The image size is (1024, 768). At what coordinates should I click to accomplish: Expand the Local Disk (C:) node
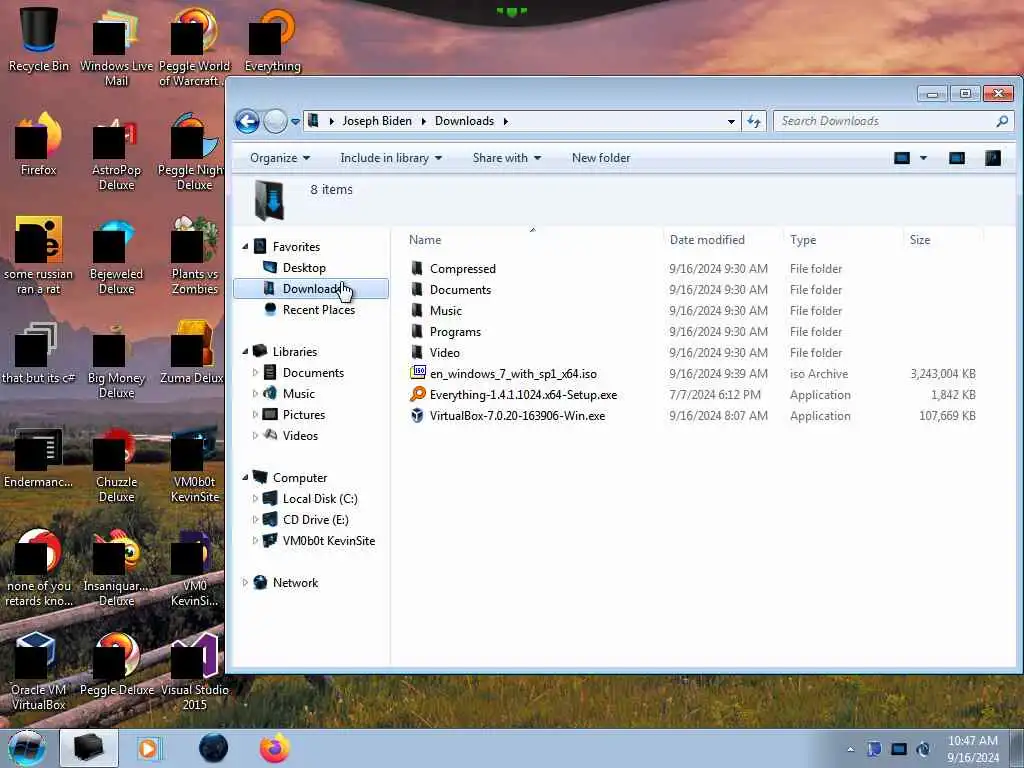(255, 499)
